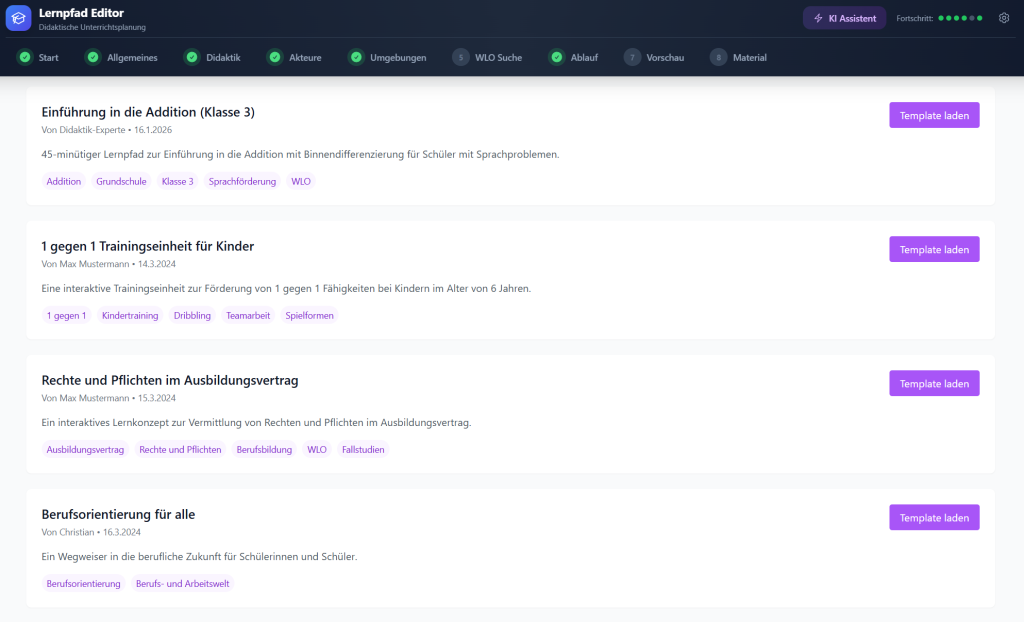Click the Kindertraining tag
Image resolution: width=1024 pixels, height=622 pixels.
130,315
